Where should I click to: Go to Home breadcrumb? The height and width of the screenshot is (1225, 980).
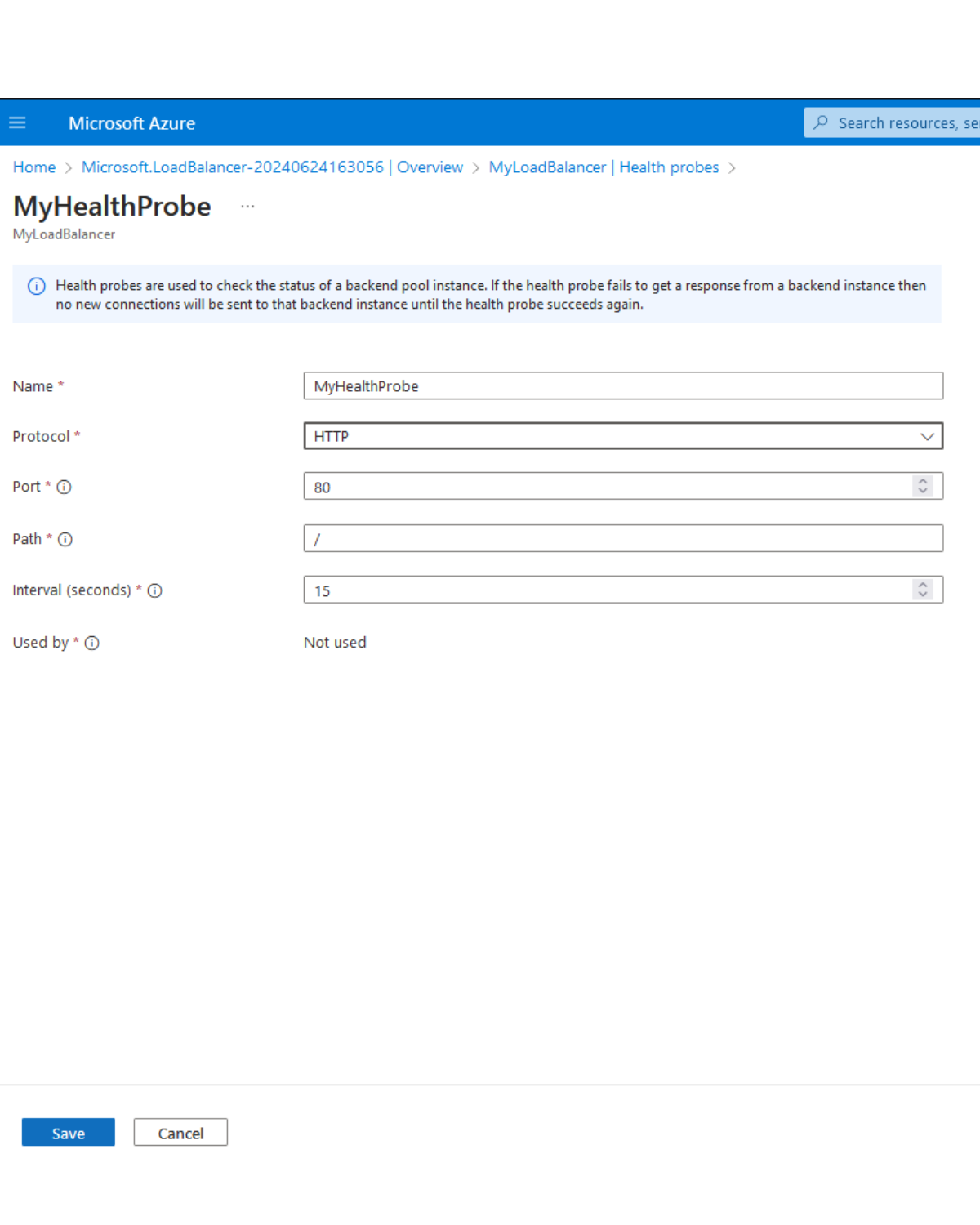coord(34,167)
